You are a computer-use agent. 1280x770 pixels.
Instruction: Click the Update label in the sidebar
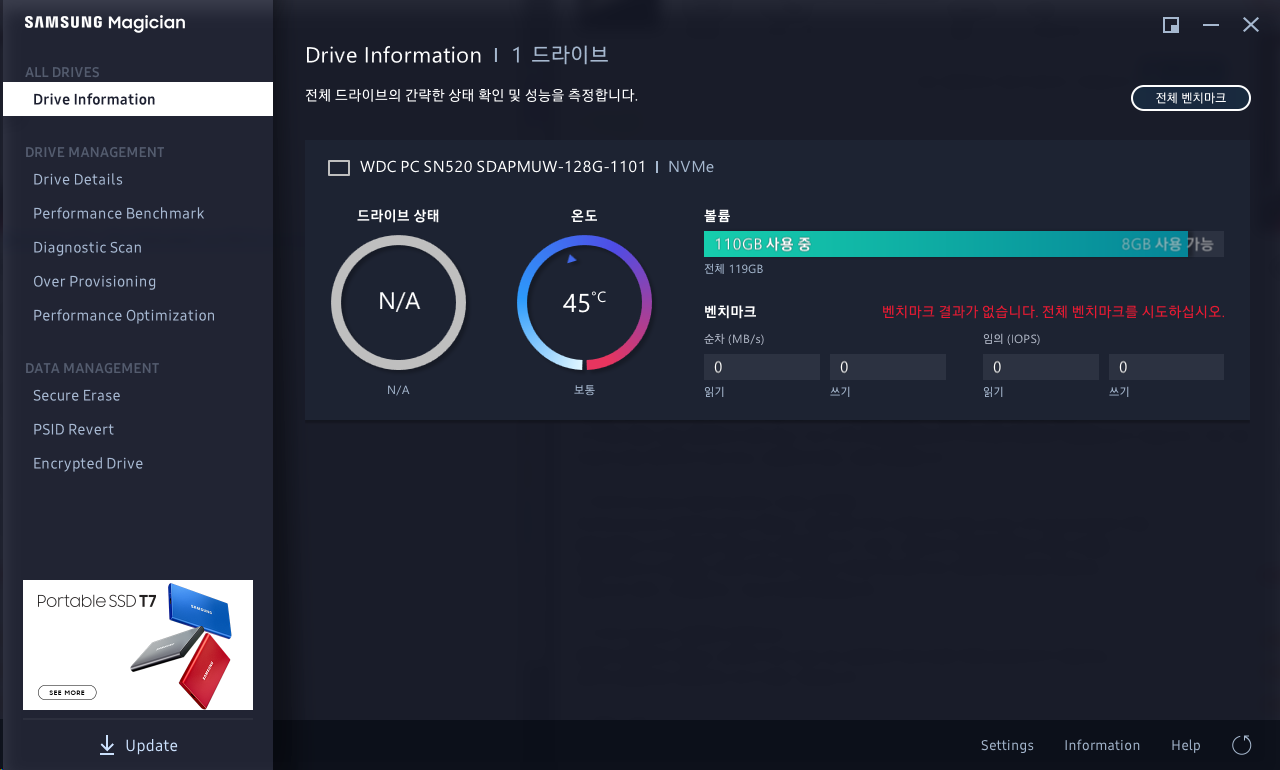point(152,745)
